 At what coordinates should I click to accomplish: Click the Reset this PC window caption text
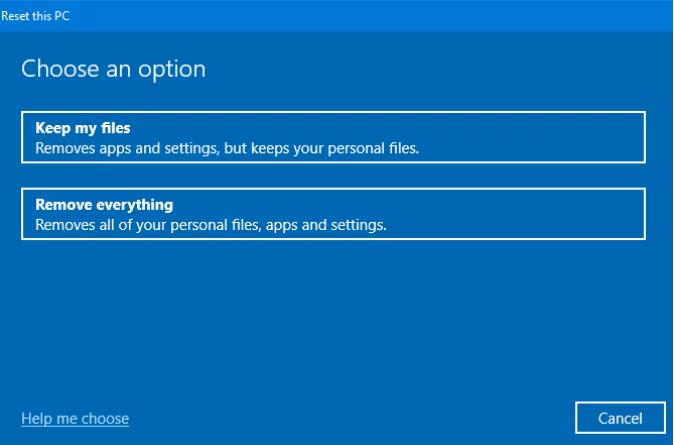click(35, 16)
